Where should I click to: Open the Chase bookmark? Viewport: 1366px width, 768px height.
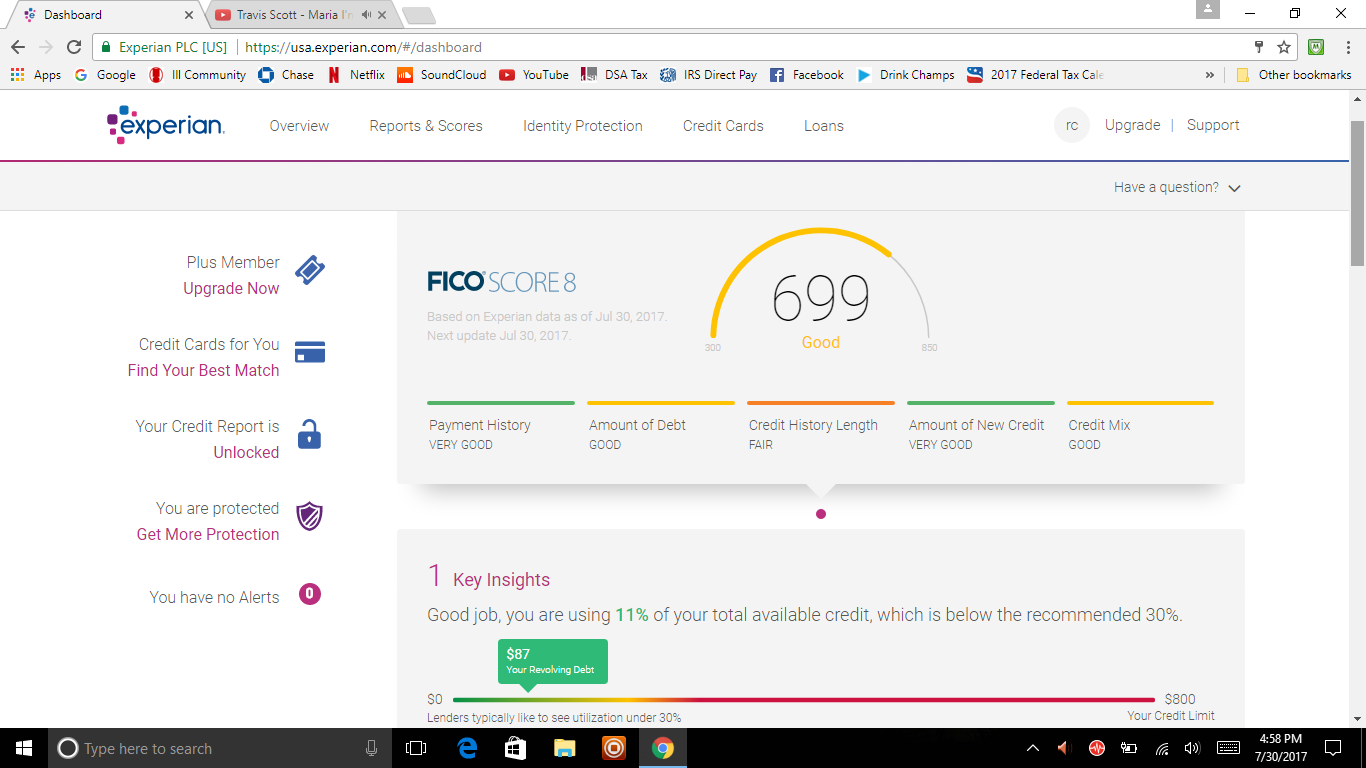tap(286, 75)
